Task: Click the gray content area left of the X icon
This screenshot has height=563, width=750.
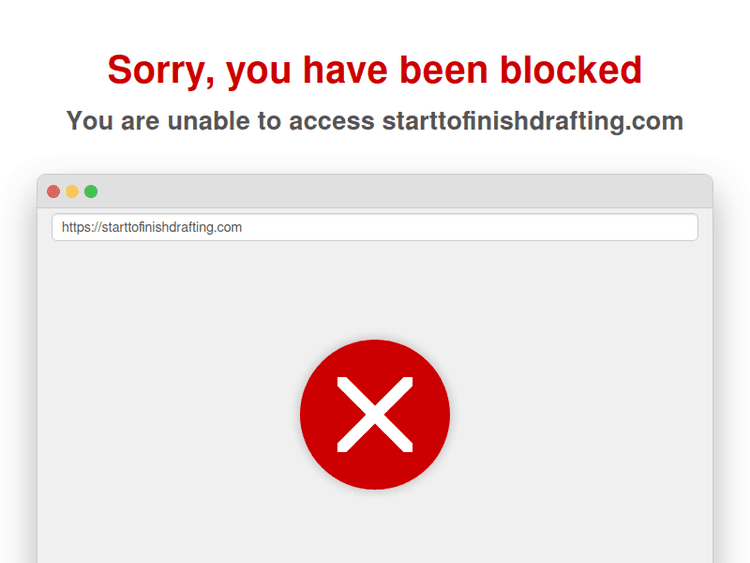Action: pos(167,414)
